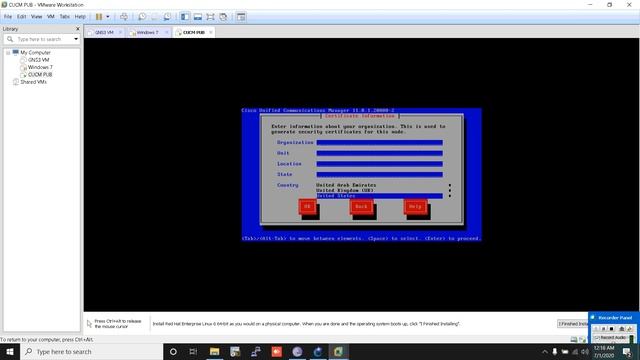
Task: Open the Snapshot Manager toolbar icon
Action: click(167, 17)
